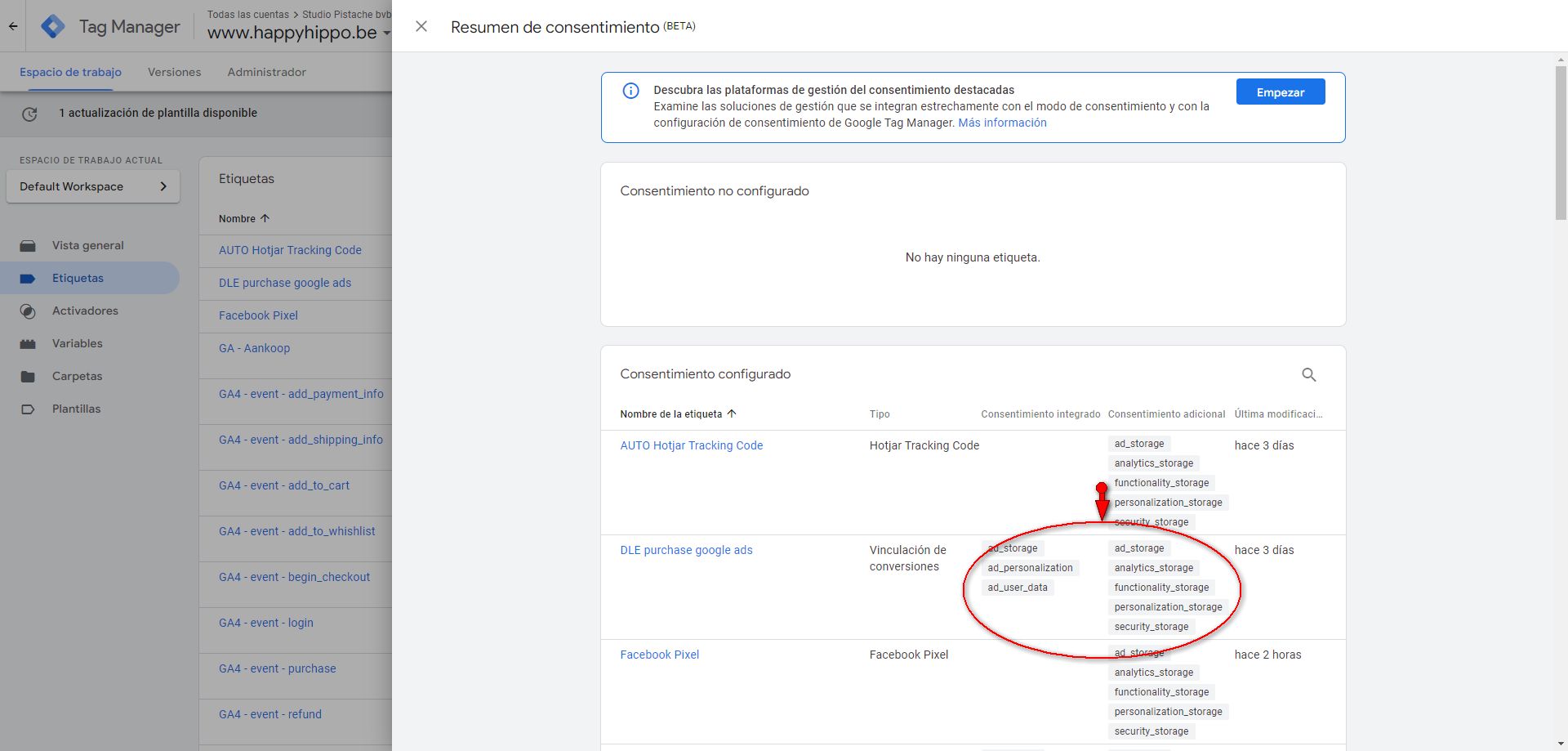Open Activadores in the sidebar
Viewport: 1568px width, 751px height.
pyautogui.click(x=85, y=311)
